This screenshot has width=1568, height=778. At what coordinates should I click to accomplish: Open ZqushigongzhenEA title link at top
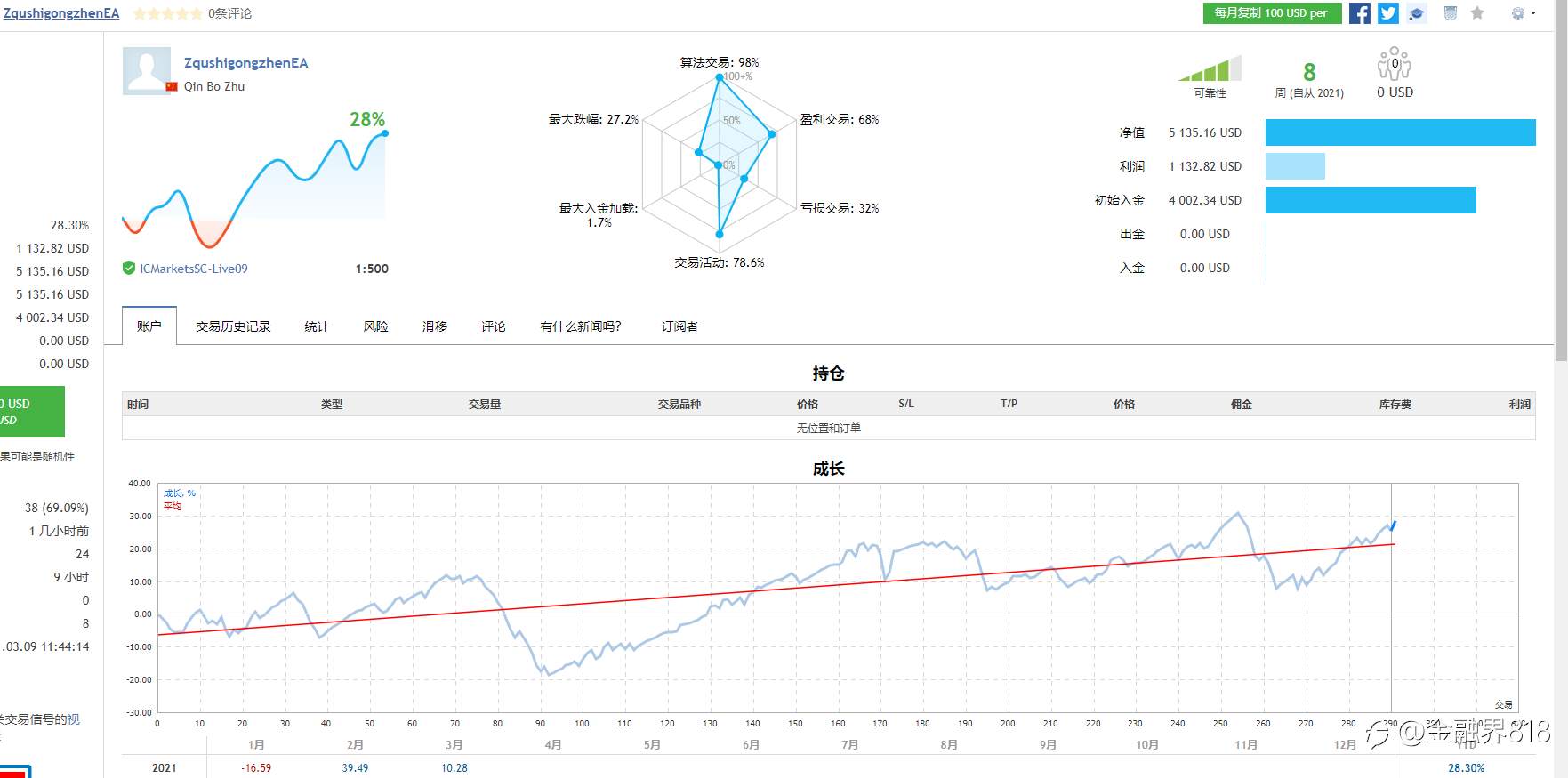pyautogui.click(x=61, y=13)
